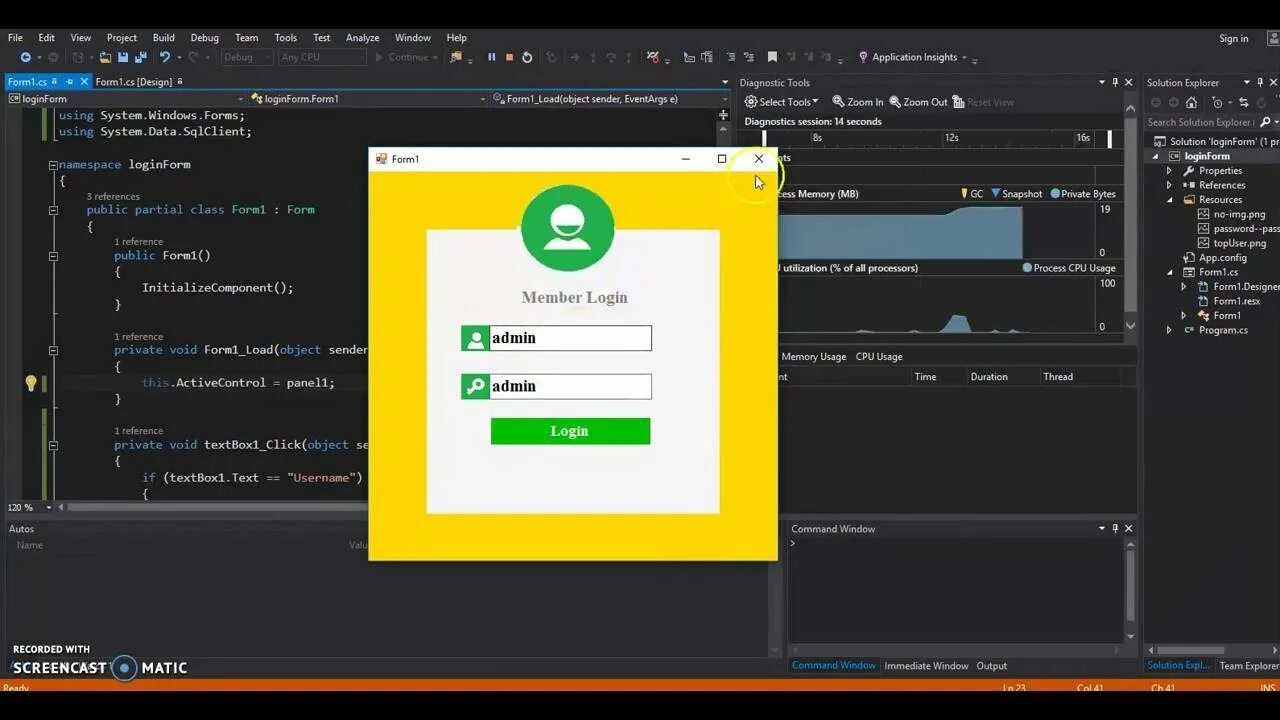Expand the References node in Solution Explorer
Viewport: 1280px width, 720px height.
coord(1169,185)
